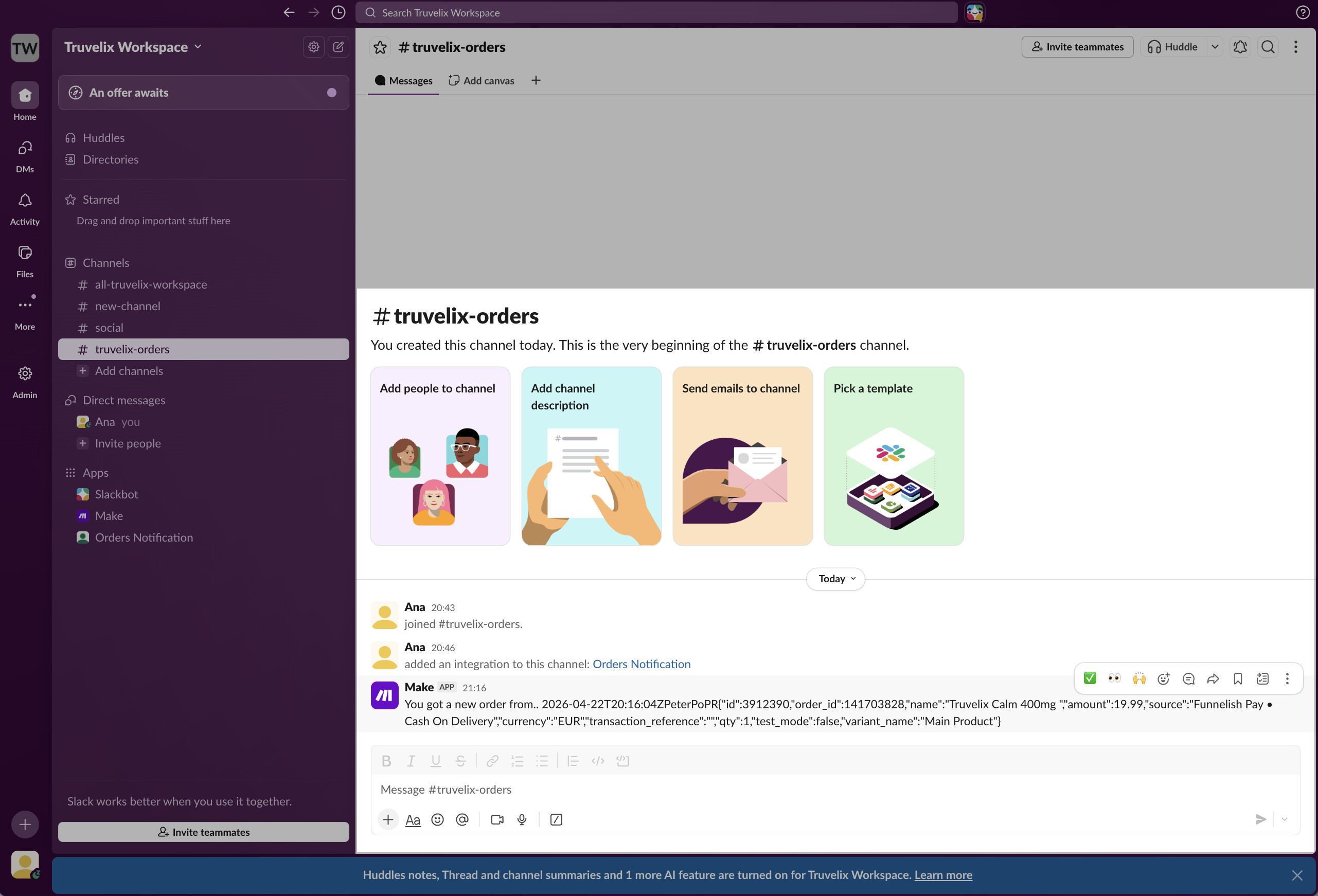Open the Pick a template card

pos(893,456)
